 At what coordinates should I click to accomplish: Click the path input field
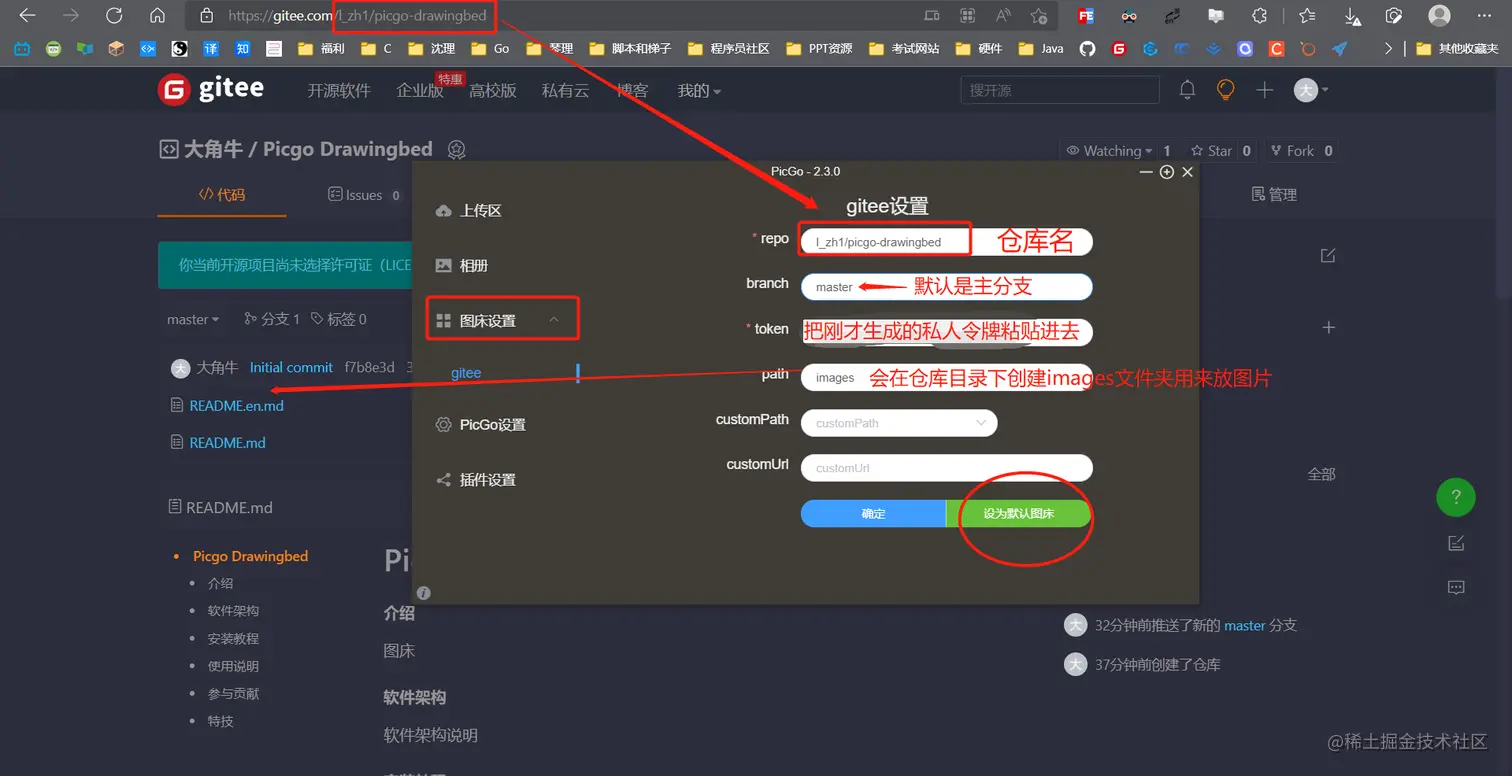[946, 377]
